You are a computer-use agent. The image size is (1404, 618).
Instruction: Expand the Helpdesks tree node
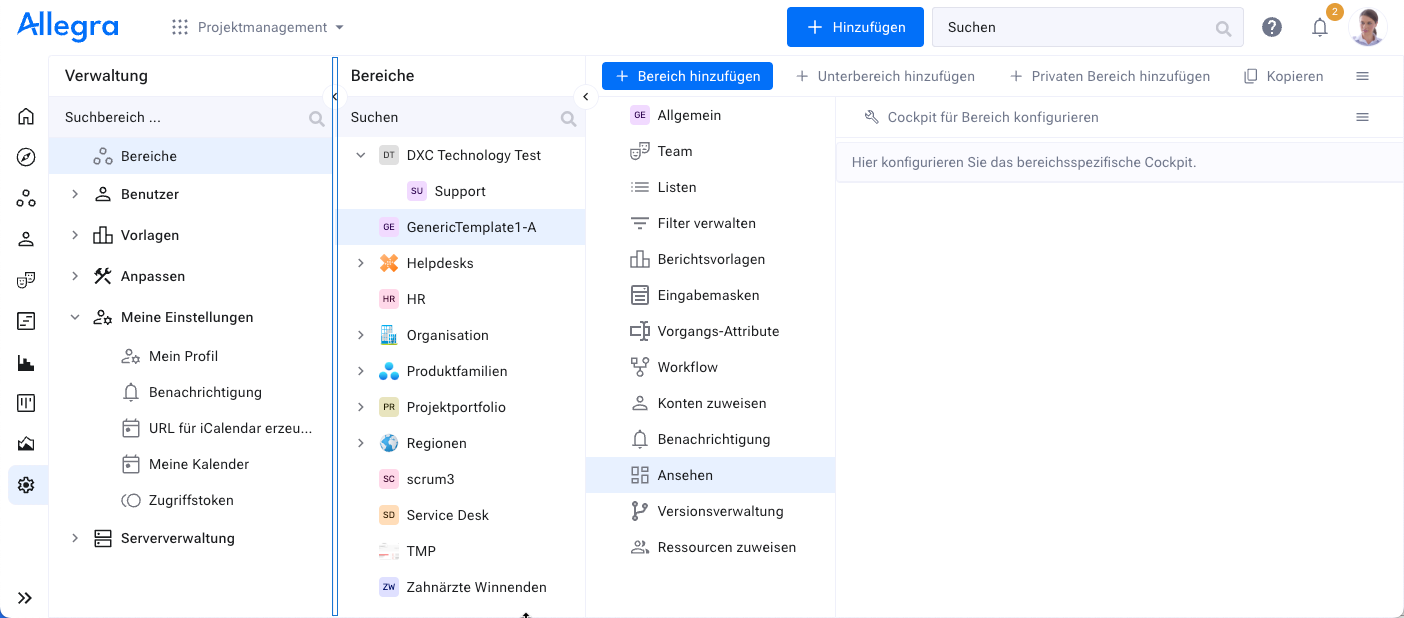361,263
